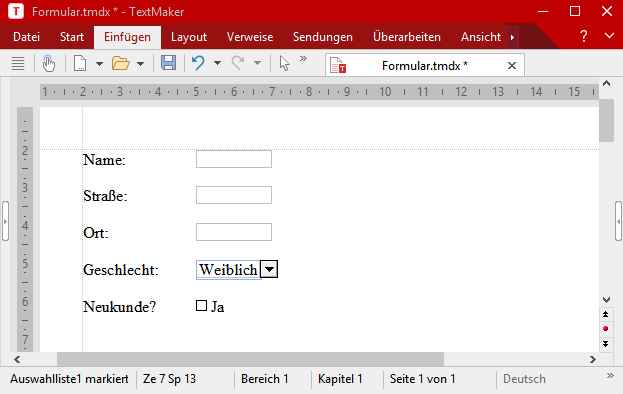This screenshot has height=394, width=623.
Task: Click horizontal scrollbar right arrow
Action: (593, 359)
